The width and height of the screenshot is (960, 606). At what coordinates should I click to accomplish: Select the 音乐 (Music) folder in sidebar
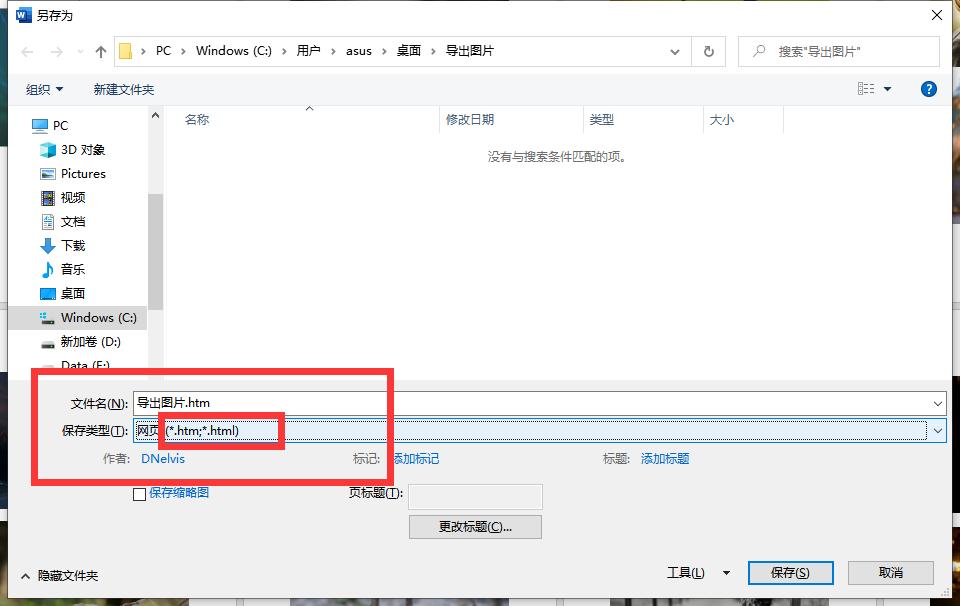tap(73, 269)
